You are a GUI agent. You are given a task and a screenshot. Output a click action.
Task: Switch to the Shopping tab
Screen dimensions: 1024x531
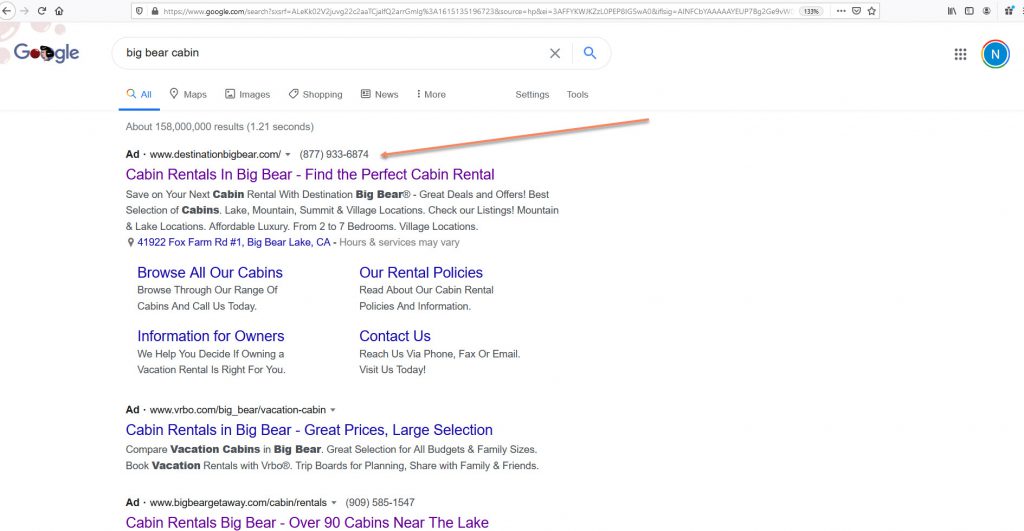[x=315, y=94]
